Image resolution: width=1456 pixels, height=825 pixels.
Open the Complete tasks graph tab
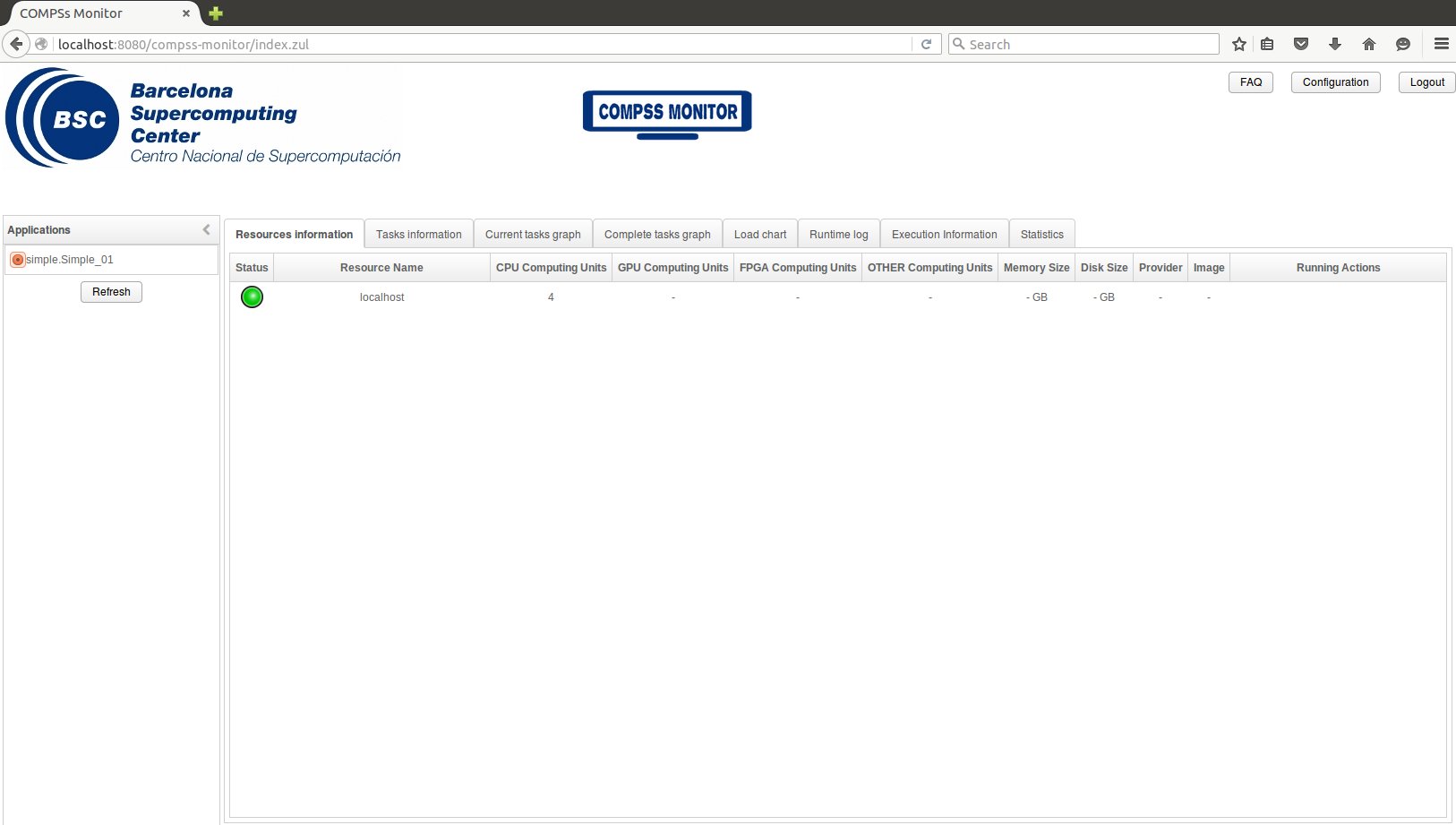pos(657,235)
